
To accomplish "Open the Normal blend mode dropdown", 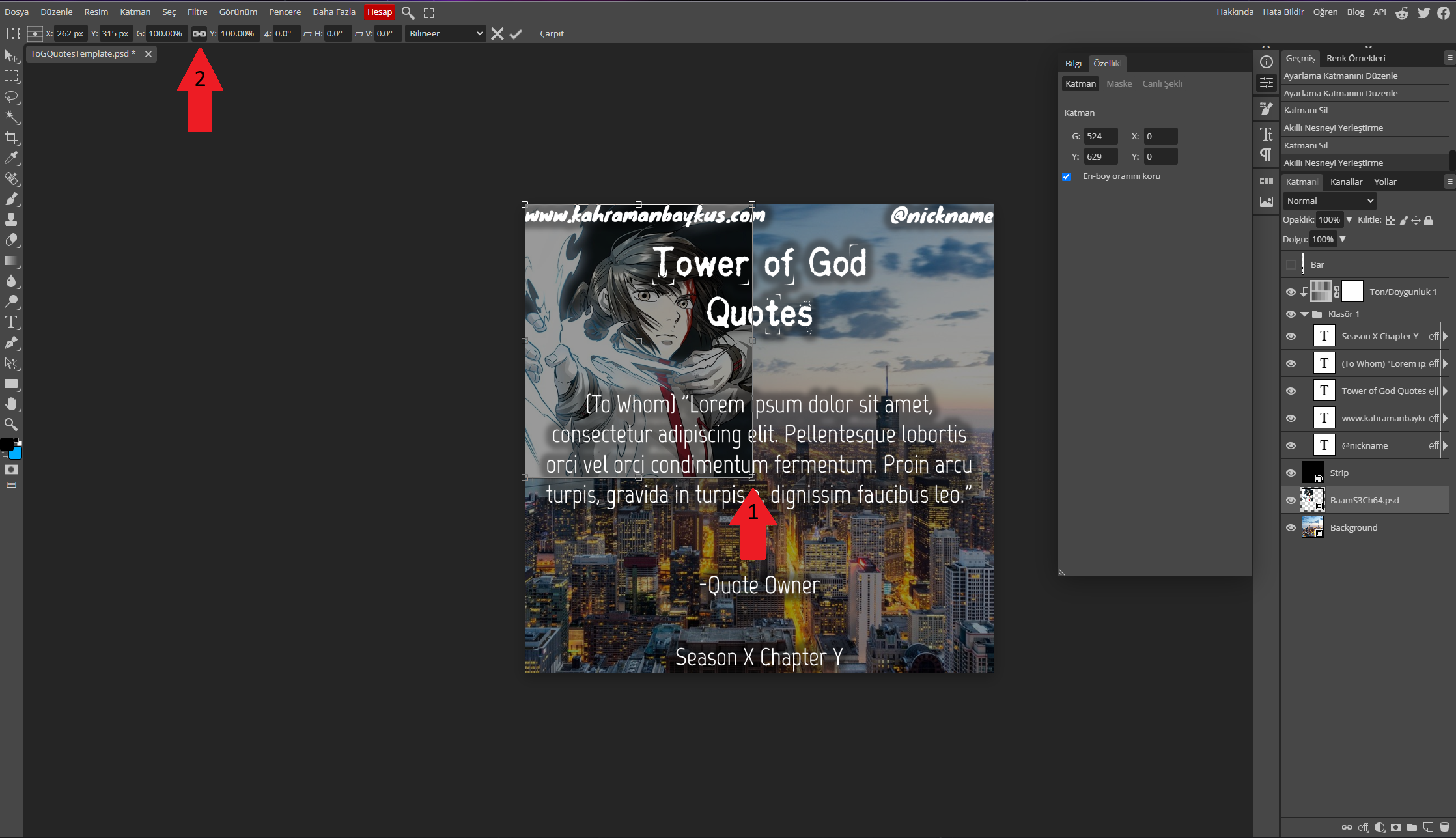I will click(x=1330, y=201).
